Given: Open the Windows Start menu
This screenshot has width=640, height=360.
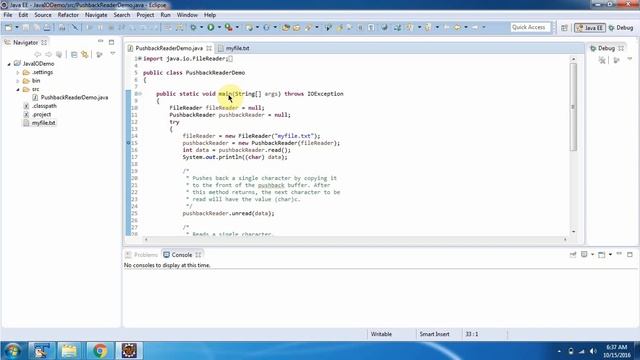Looking at the screenshot, I should pos(12,351).
